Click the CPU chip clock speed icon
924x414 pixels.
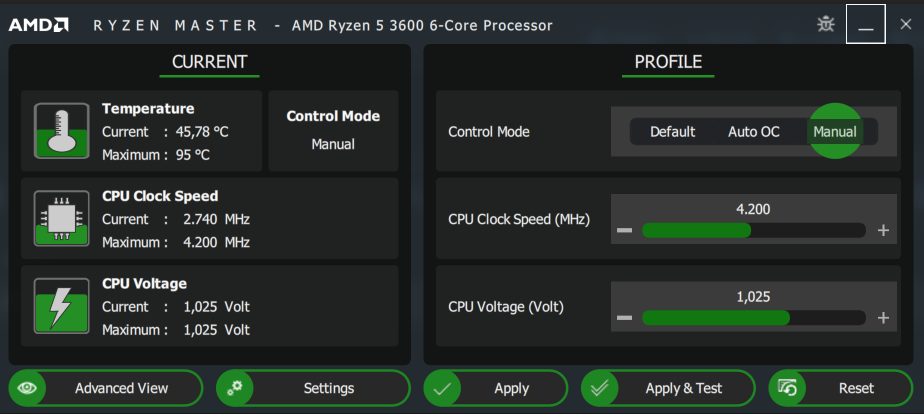tap(62, 218)
